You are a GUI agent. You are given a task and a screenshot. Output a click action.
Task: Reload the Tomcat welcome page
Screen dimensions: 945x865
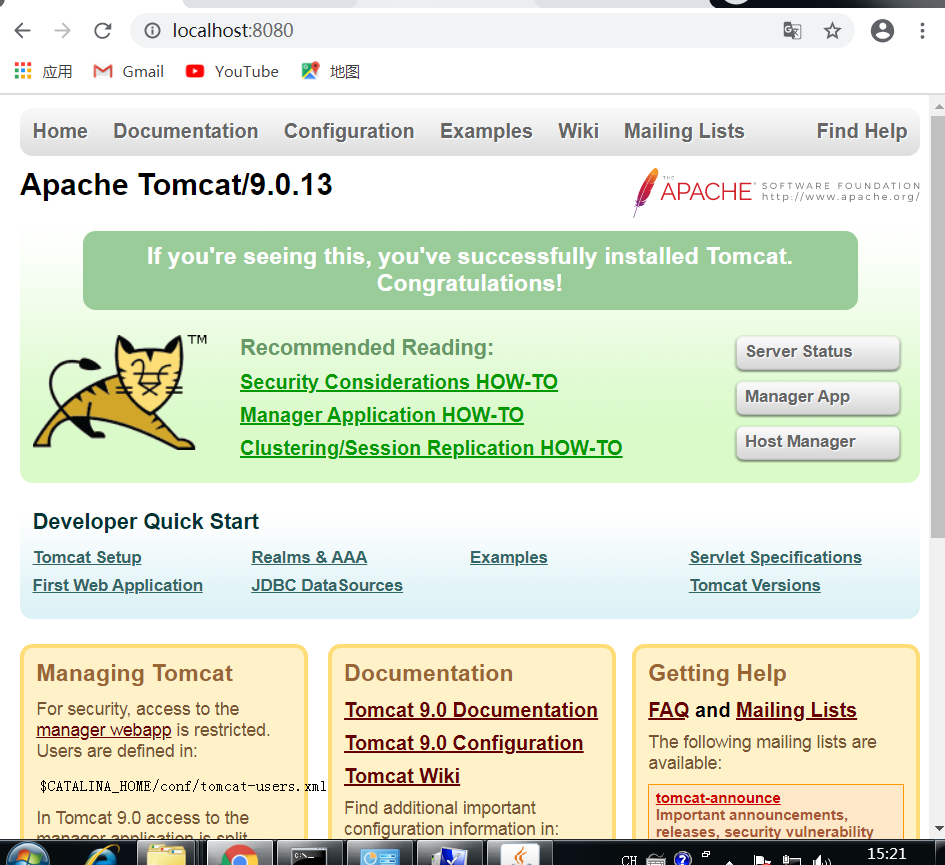(x=102, y=30)
